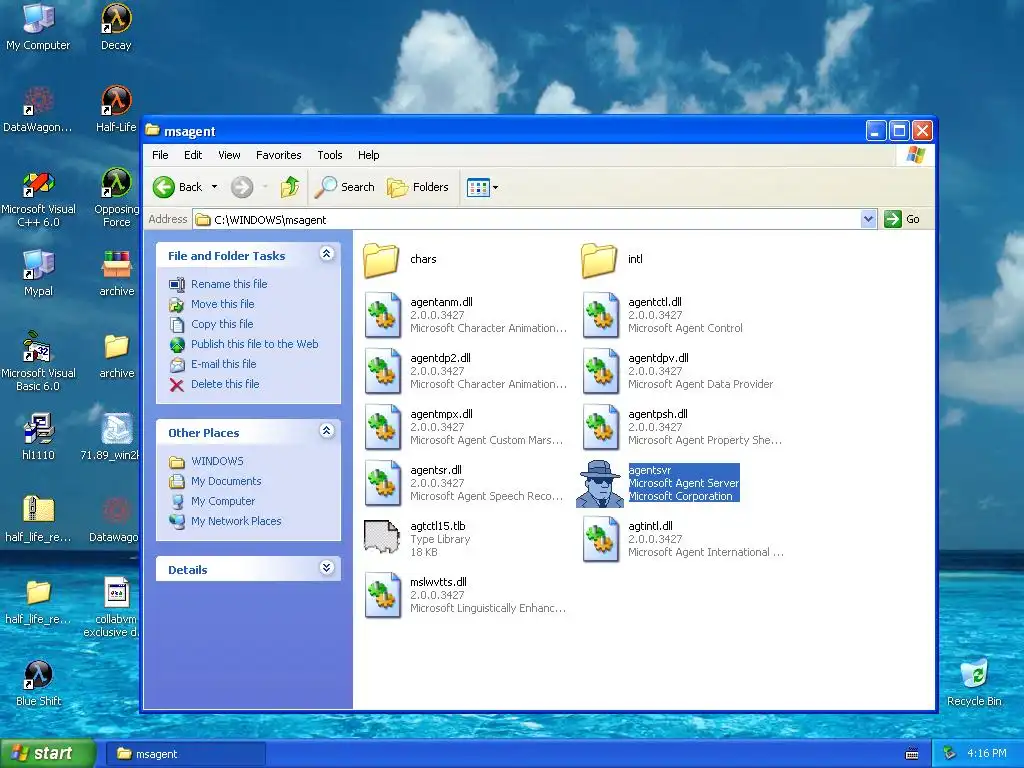
Task: Select the Decay desktop shortcut
Action: click(116, 26)
